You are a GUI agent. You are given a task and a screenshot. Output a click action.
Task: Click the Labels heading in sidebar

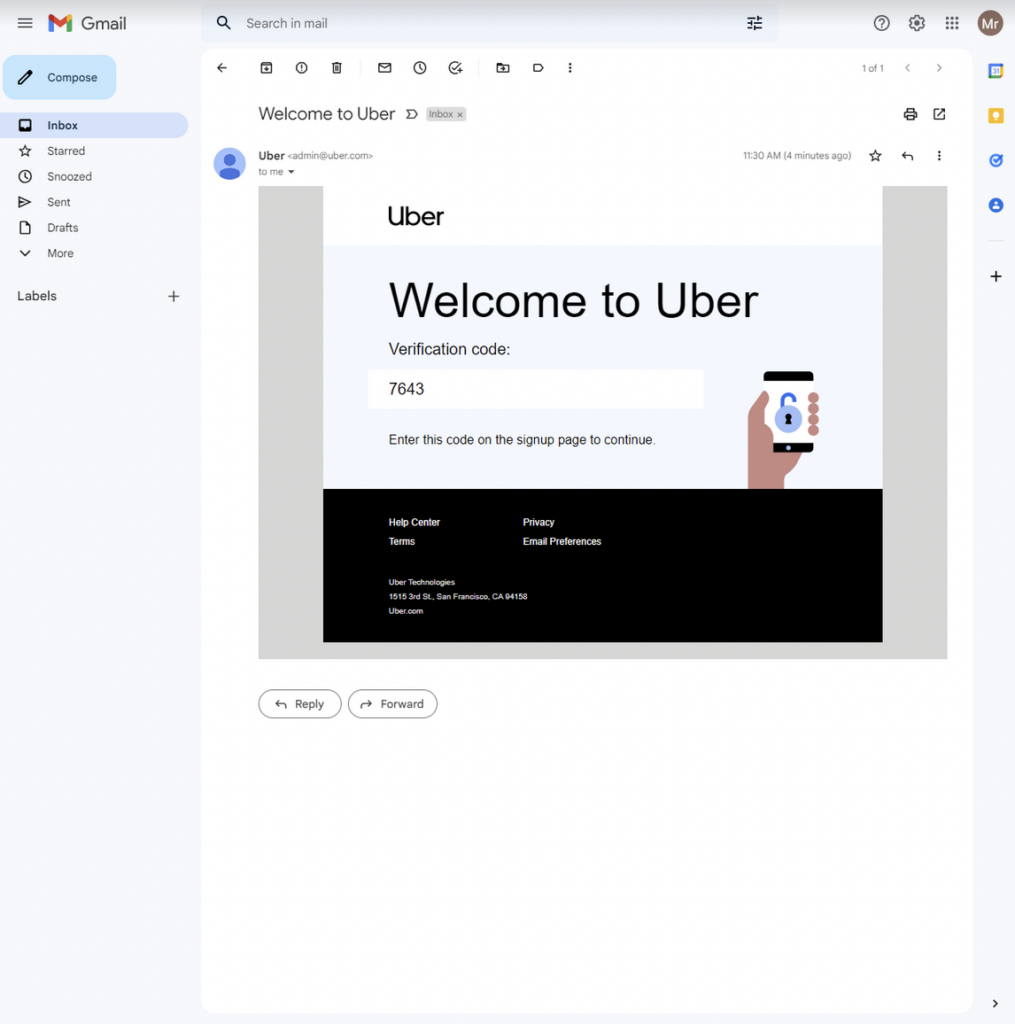coord(37,296)
